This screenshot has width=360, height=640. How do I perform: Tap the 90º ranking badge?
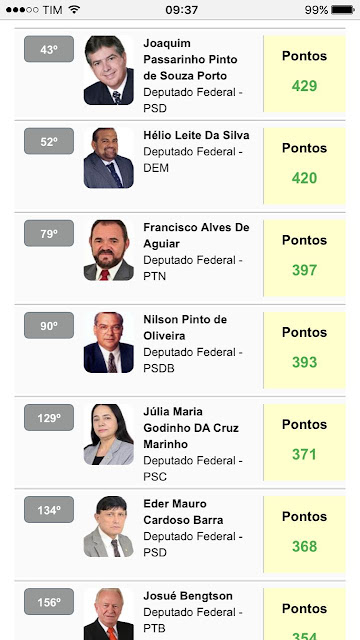[x=49, y=326]
